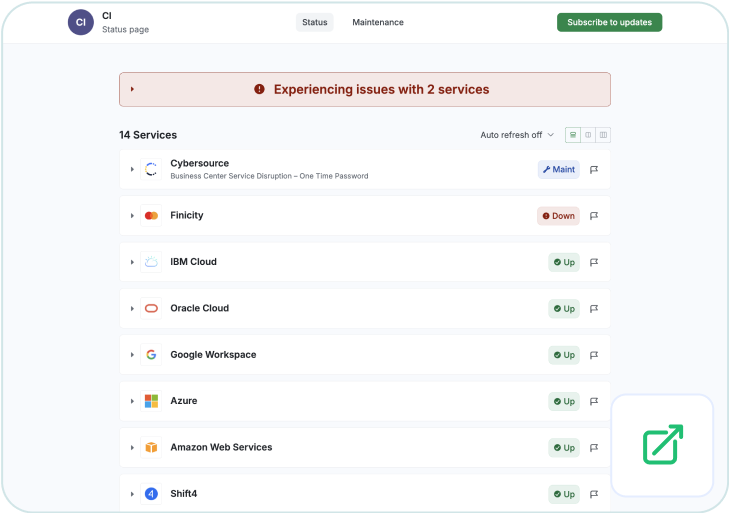Image resolution: width=729 pixels, height=513 pixels.
Task: Click the Oracle Cloud logo icon
Action: pos(151,308)
